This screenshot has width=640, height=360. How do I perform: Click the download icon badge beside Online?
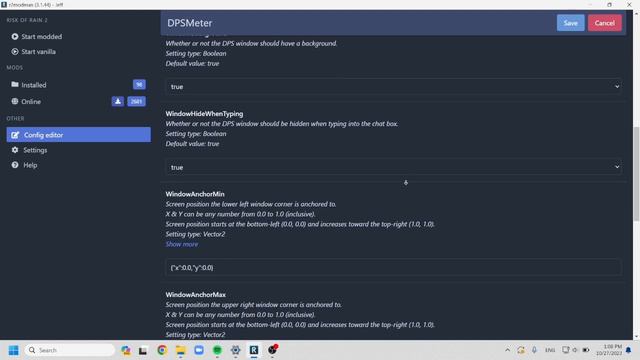[x=118, y=101]
